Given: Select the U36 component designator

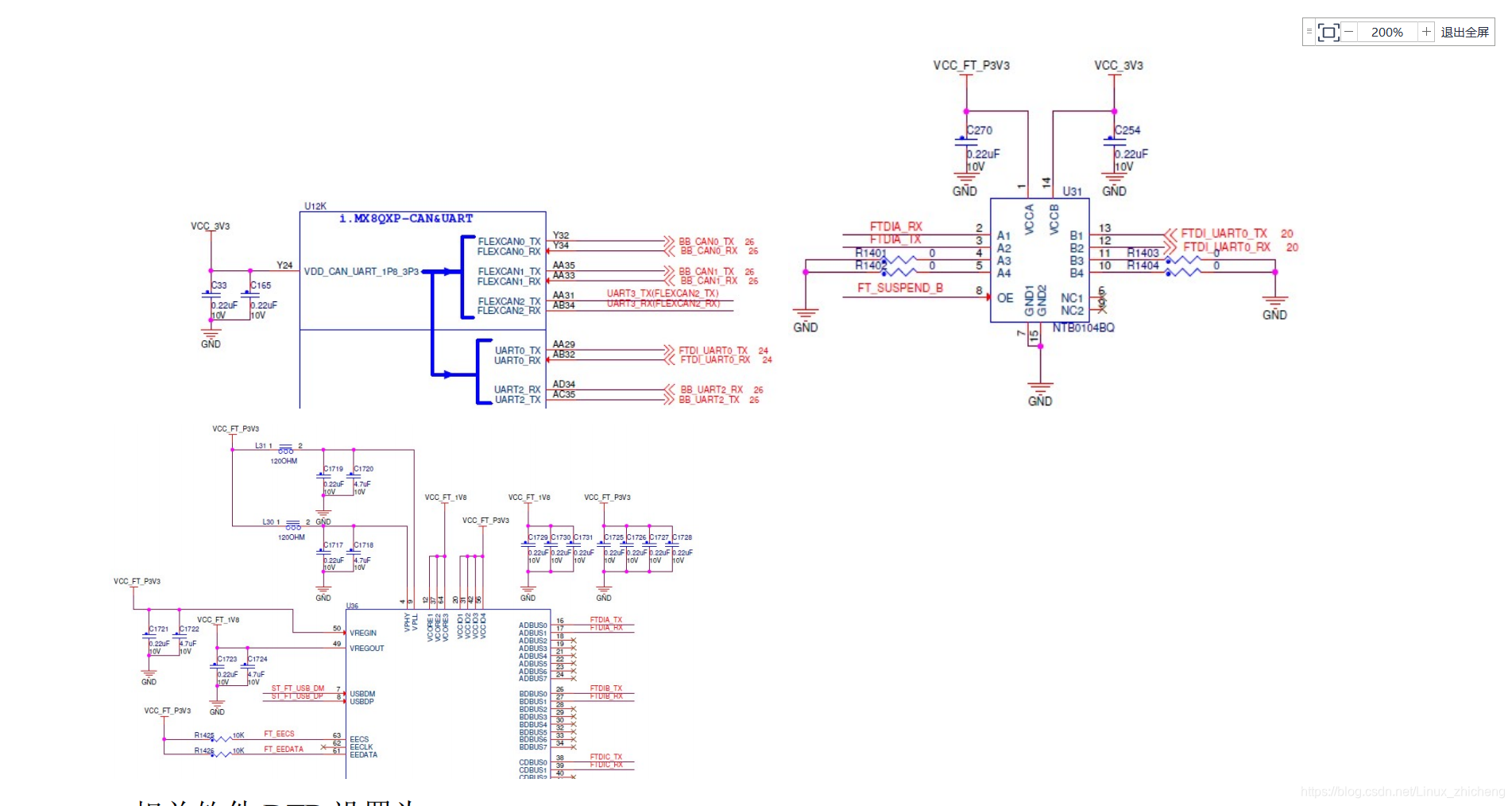Looking at the screenshot, I should point(352,606).
